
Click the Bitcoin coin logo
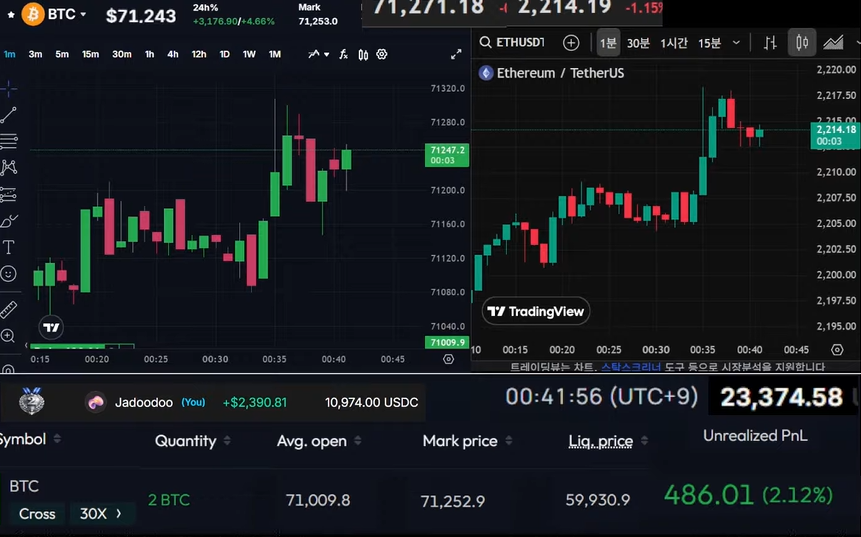tap(32, 14)
